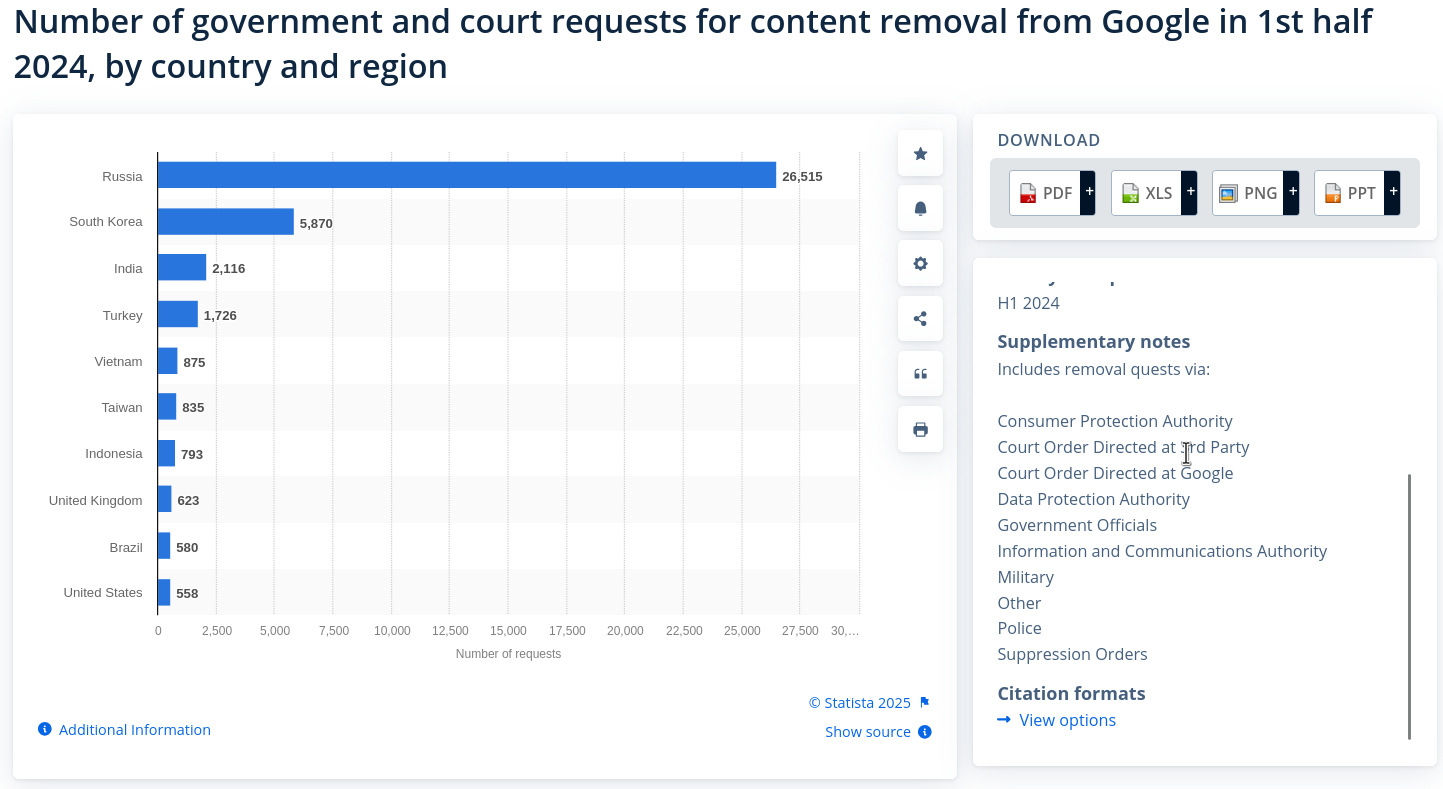
Task: Open the Additional Information link
Action: (135, 730)
